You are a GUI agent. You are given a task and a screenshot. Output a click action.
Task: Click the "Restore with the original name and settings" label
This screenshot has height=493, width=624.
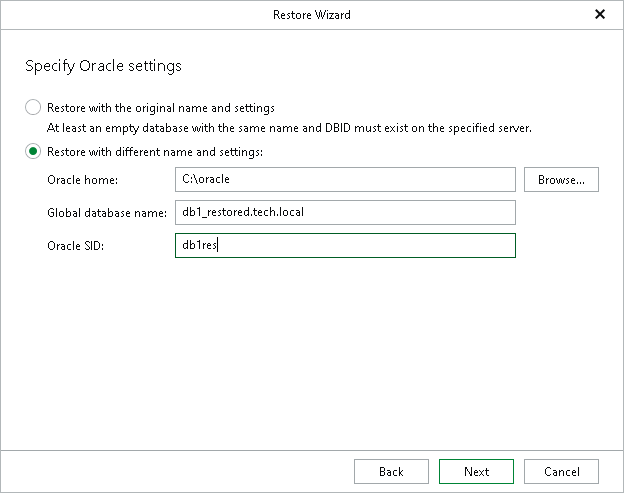pyautogui.click(x=161, y=108)
